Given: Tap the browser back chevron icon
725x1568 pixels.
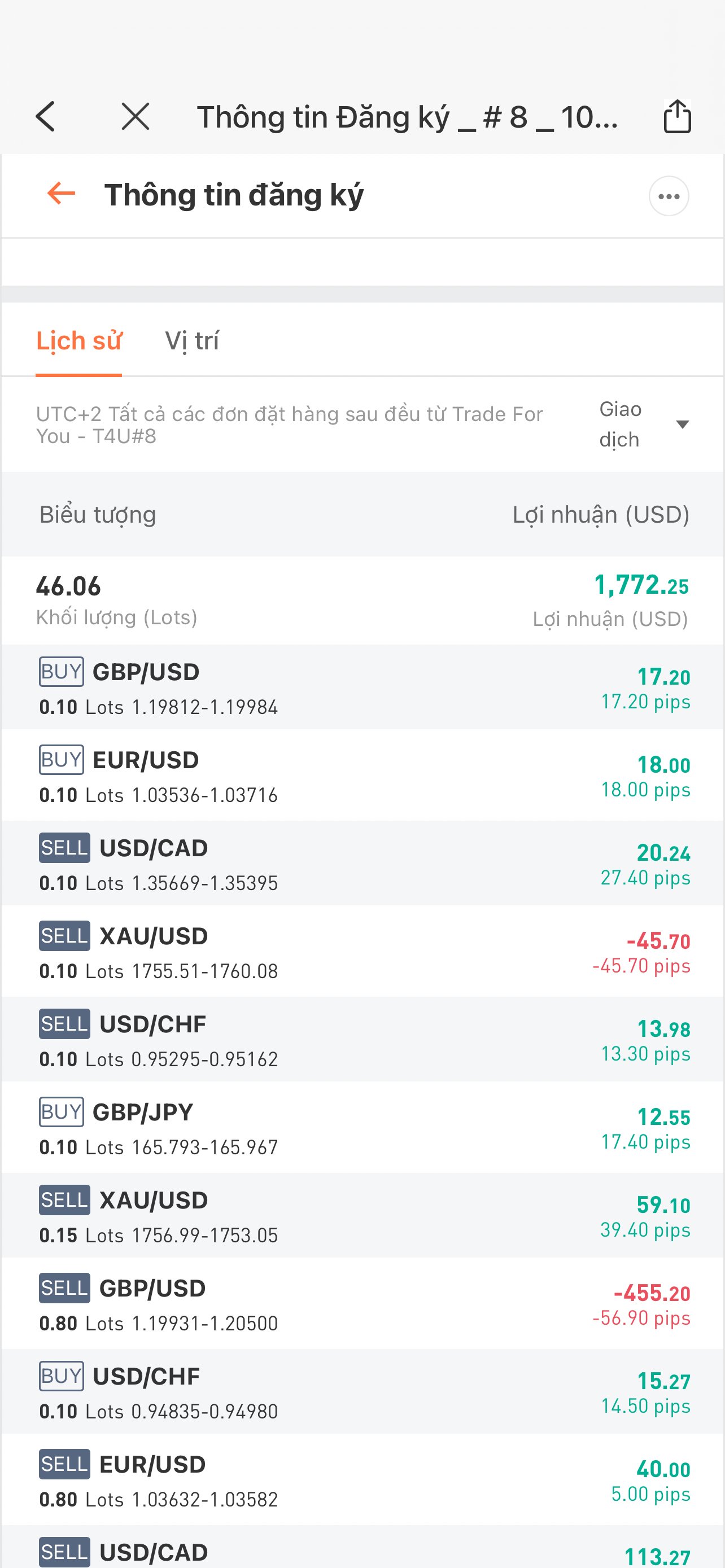Looking at the screenshot, I should [x=46, y=116].
